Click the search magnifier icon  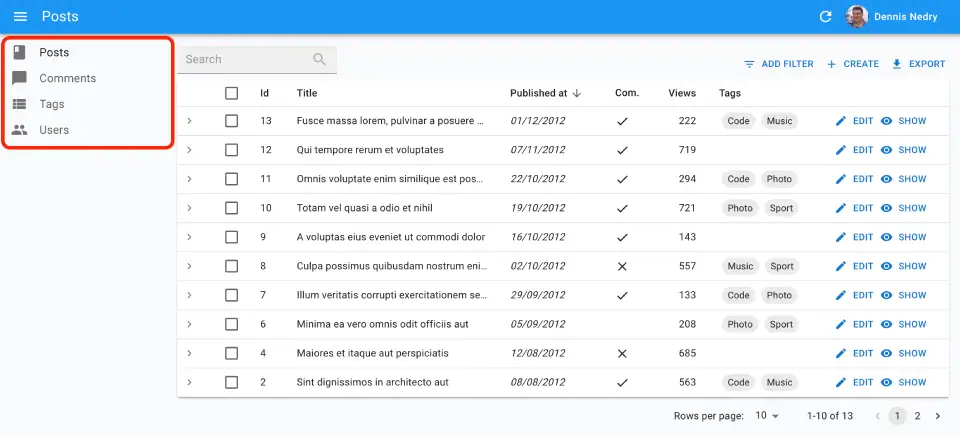pyautogui.click(x=320, y=60)
